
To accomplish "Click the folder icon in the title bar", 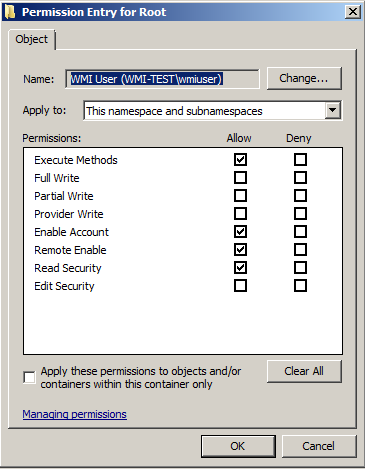I will (x=10, y=12).
